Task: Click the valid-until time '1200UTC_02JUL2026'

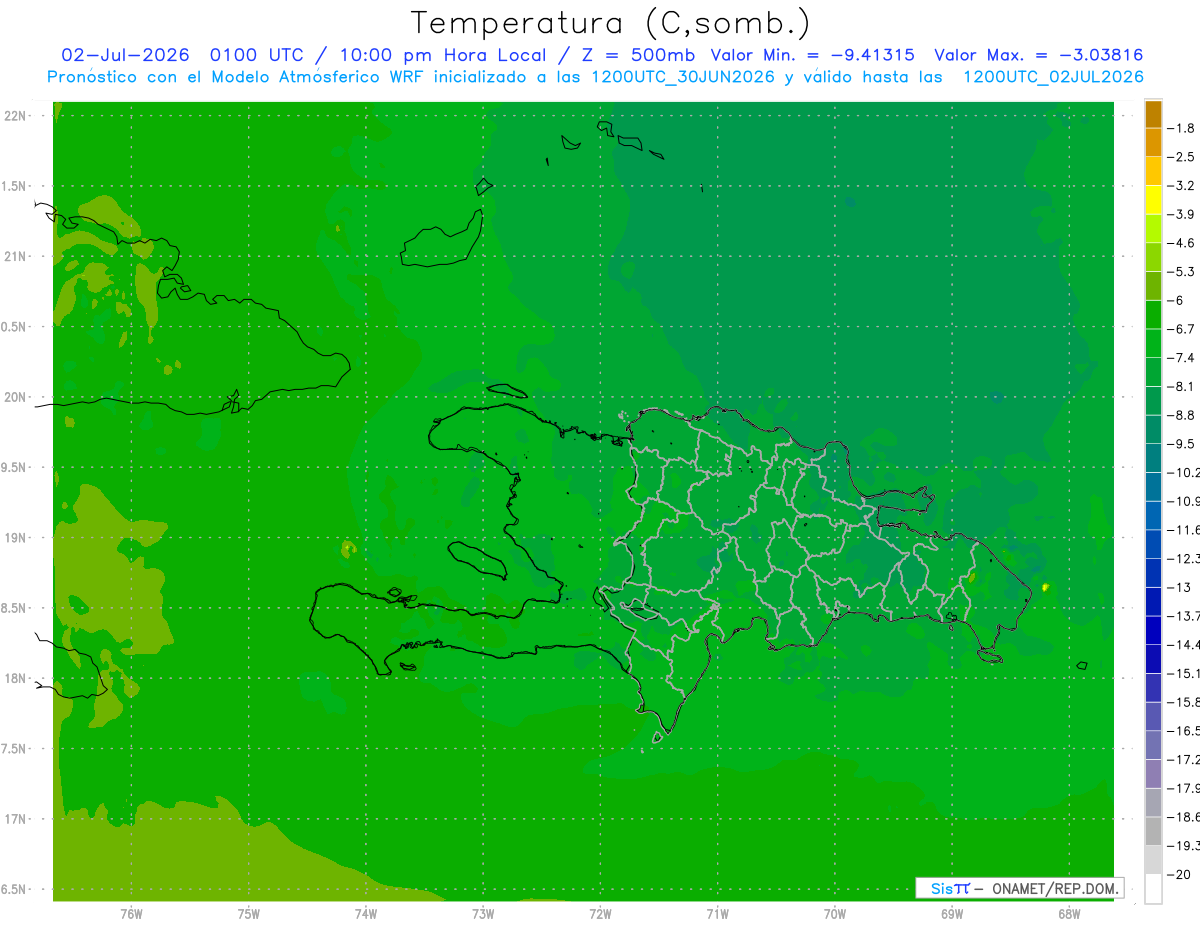Action: [x=1053, y=77]
